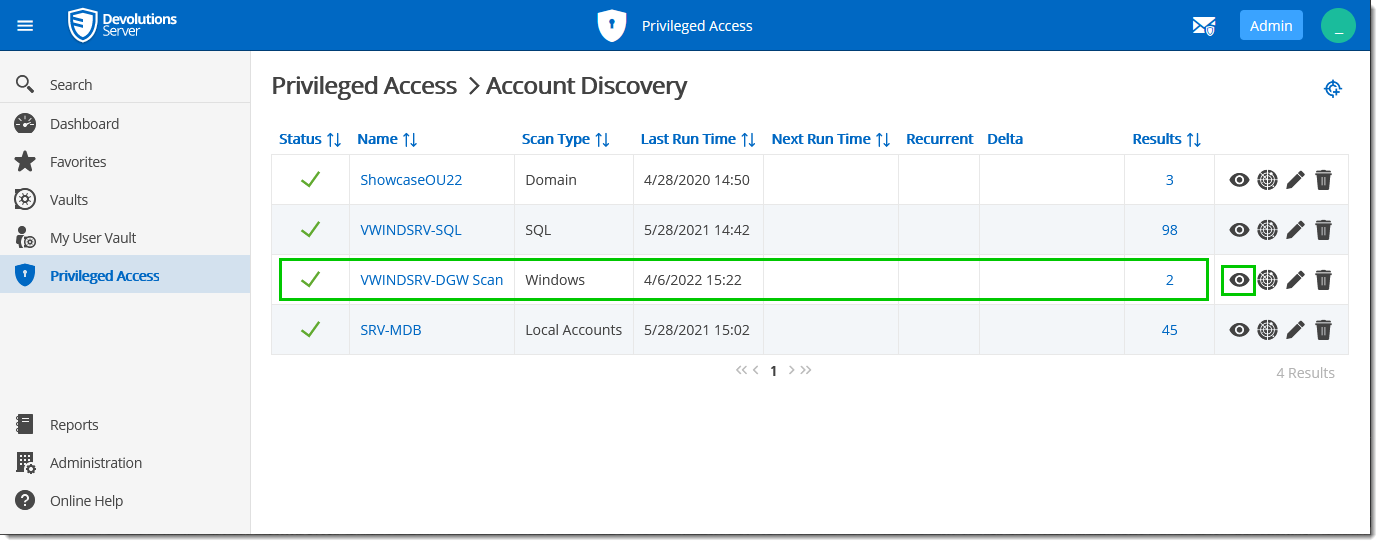The width and height of the screenshot is (1381, 545).
Task: Click the Local Accounts scan type cell
Action: tap(574, 330)
